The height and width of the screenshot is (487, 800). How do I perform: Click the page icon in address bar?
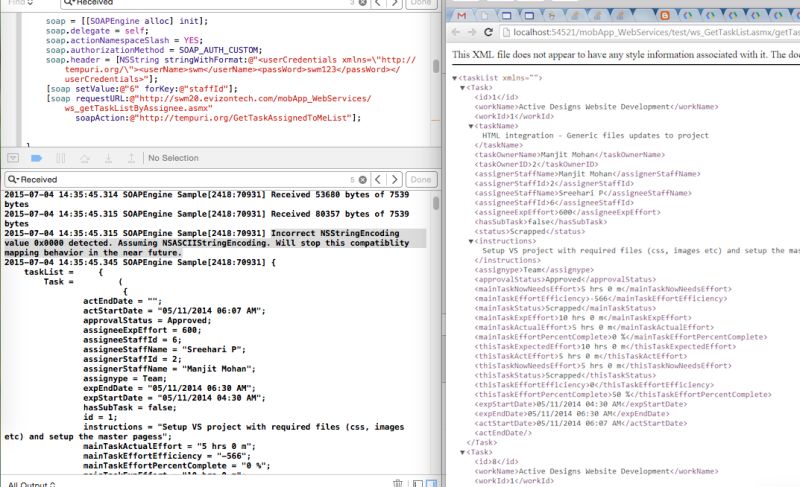point(506,32)
